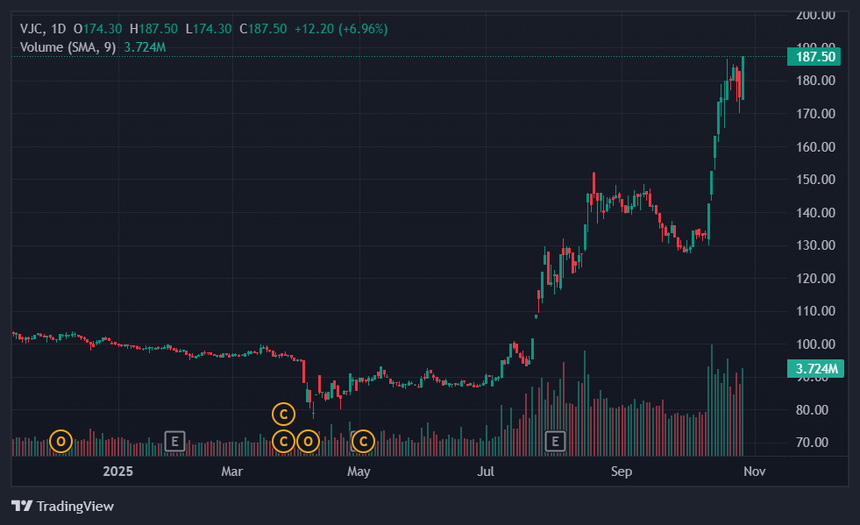Click the +12.20 (+6.96%) change value
The width and height of the screenshot is (860, 525).
coord(340,29)
